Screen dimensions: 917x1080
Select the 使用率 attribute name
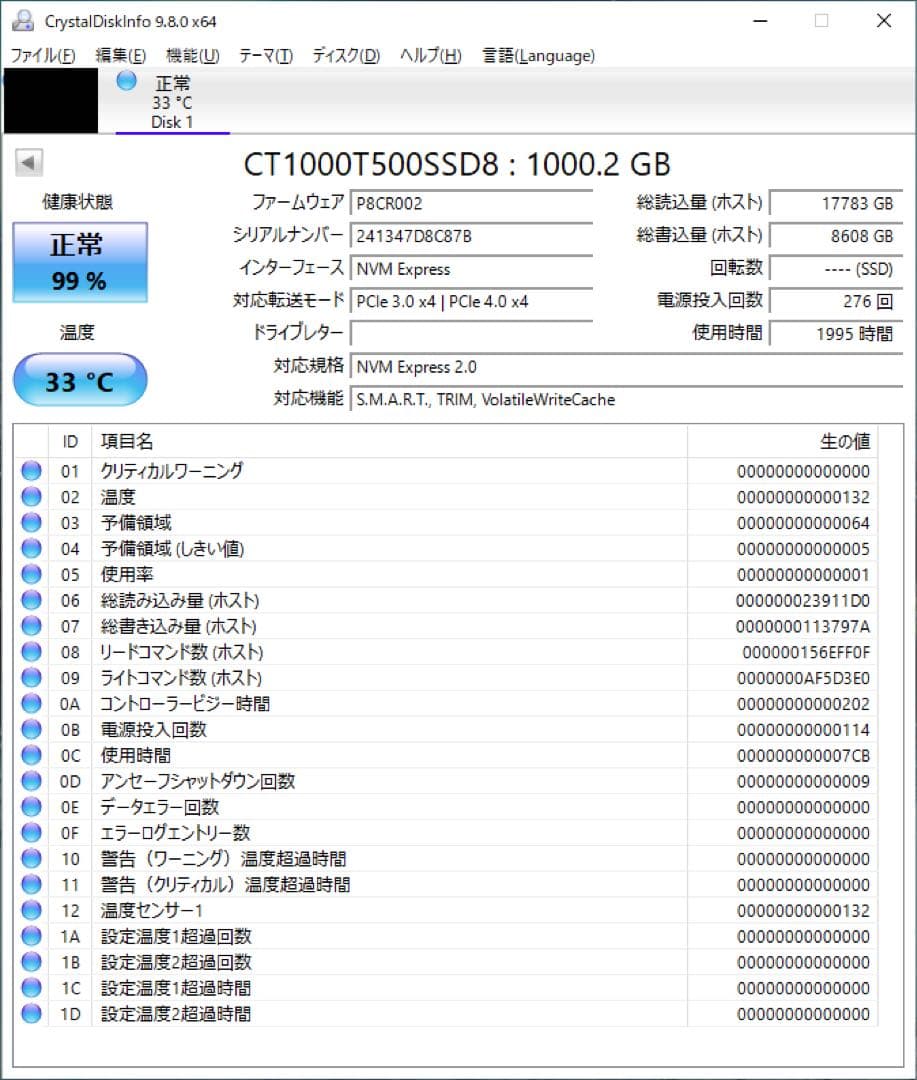click(x=127, y=574)
